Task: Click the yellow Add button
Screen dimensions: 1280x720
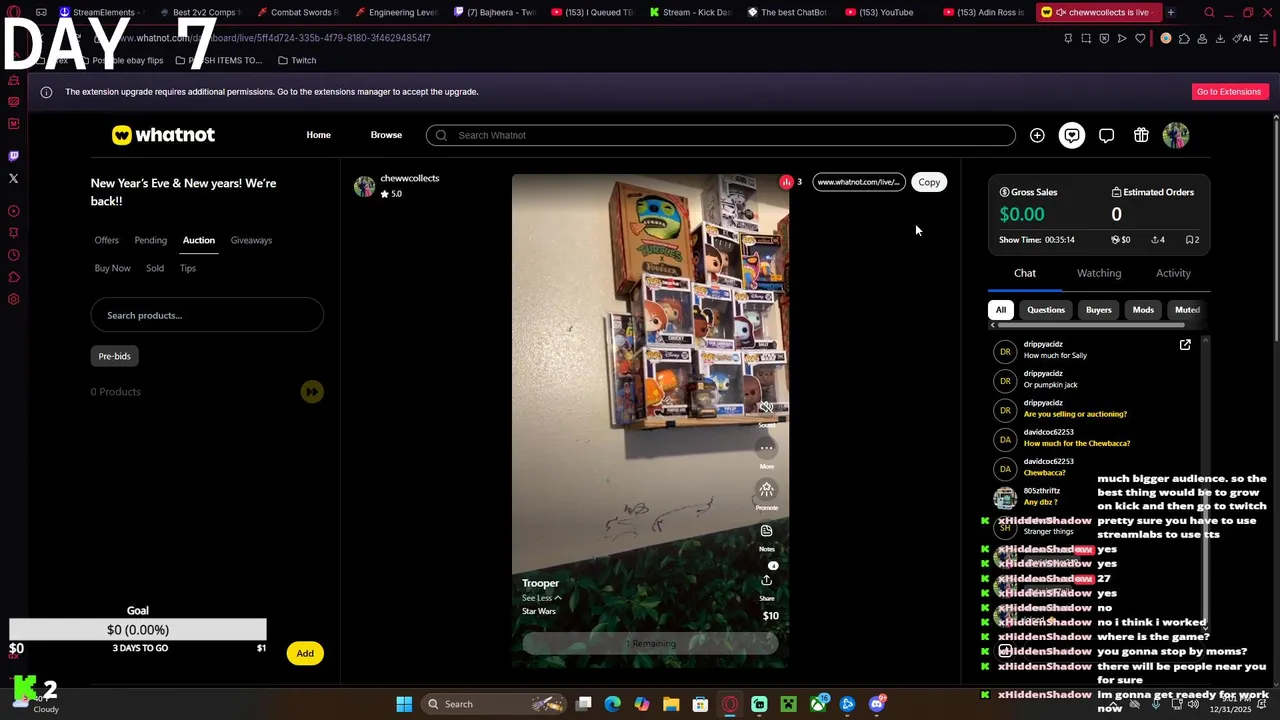Action: coord(305,653)
